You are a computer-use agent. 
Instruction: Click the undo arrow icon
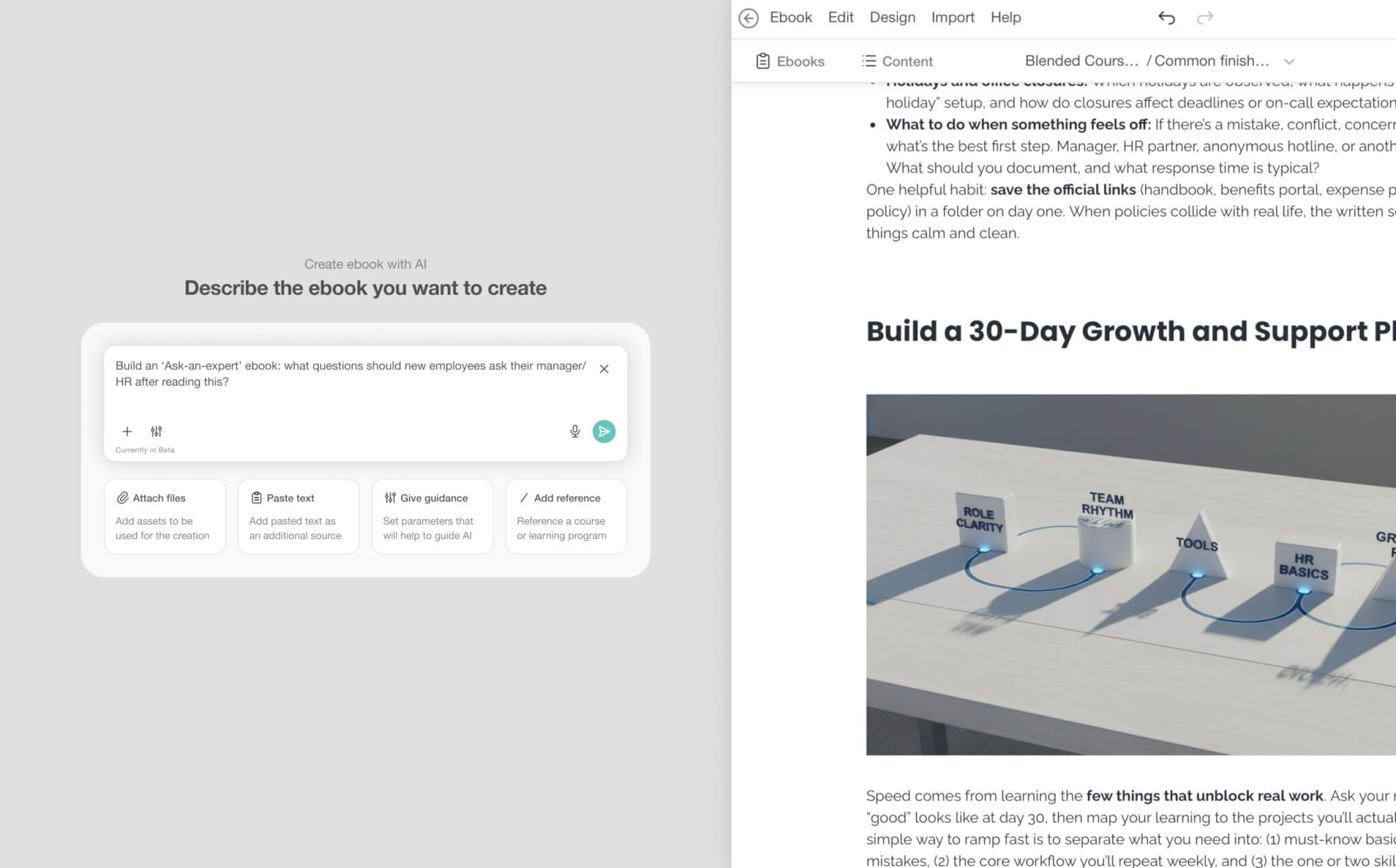coord(1166,18)
